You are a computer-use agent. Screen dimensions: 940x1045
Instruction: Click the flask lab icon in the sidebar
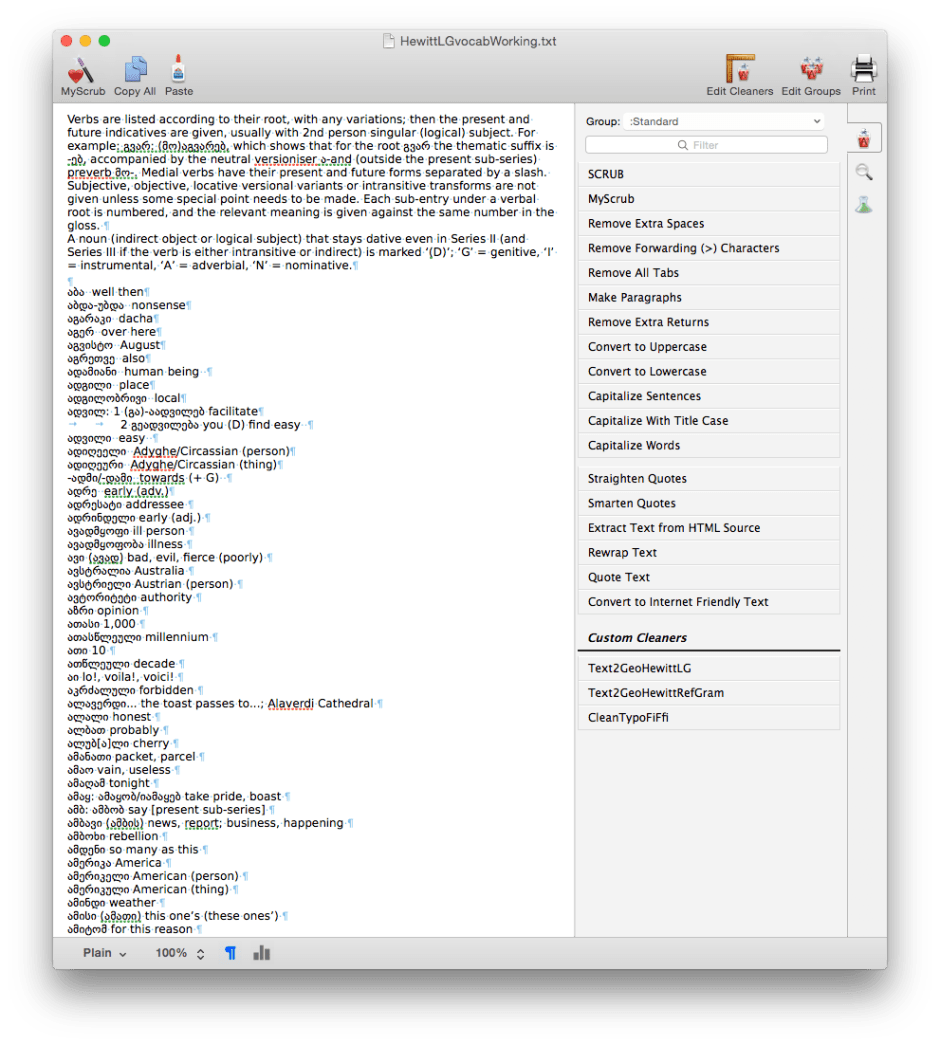[x=864, y=206]
